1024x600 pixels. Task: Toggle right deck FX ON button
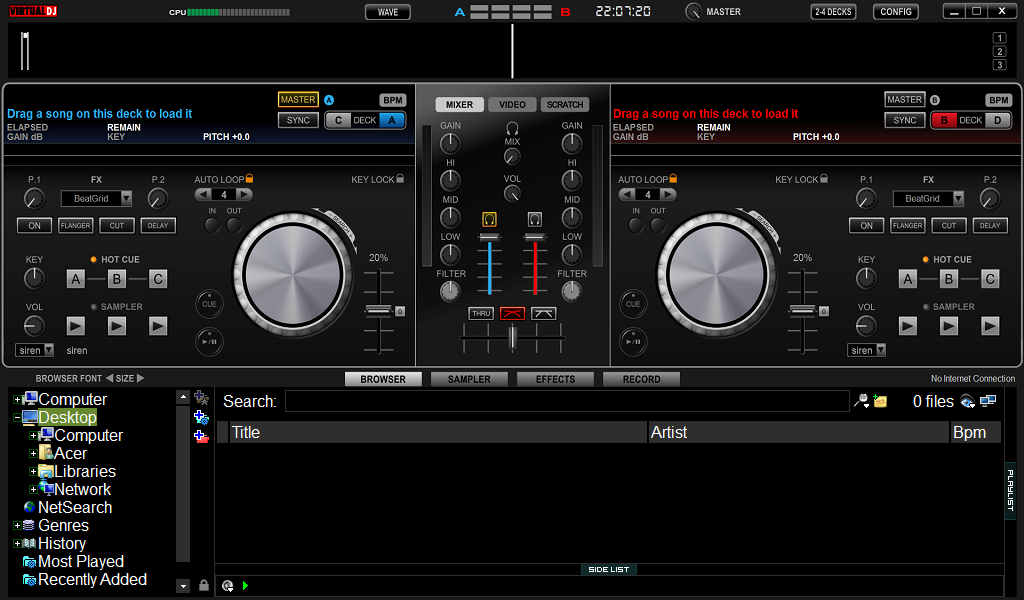[x=867, y=225]
